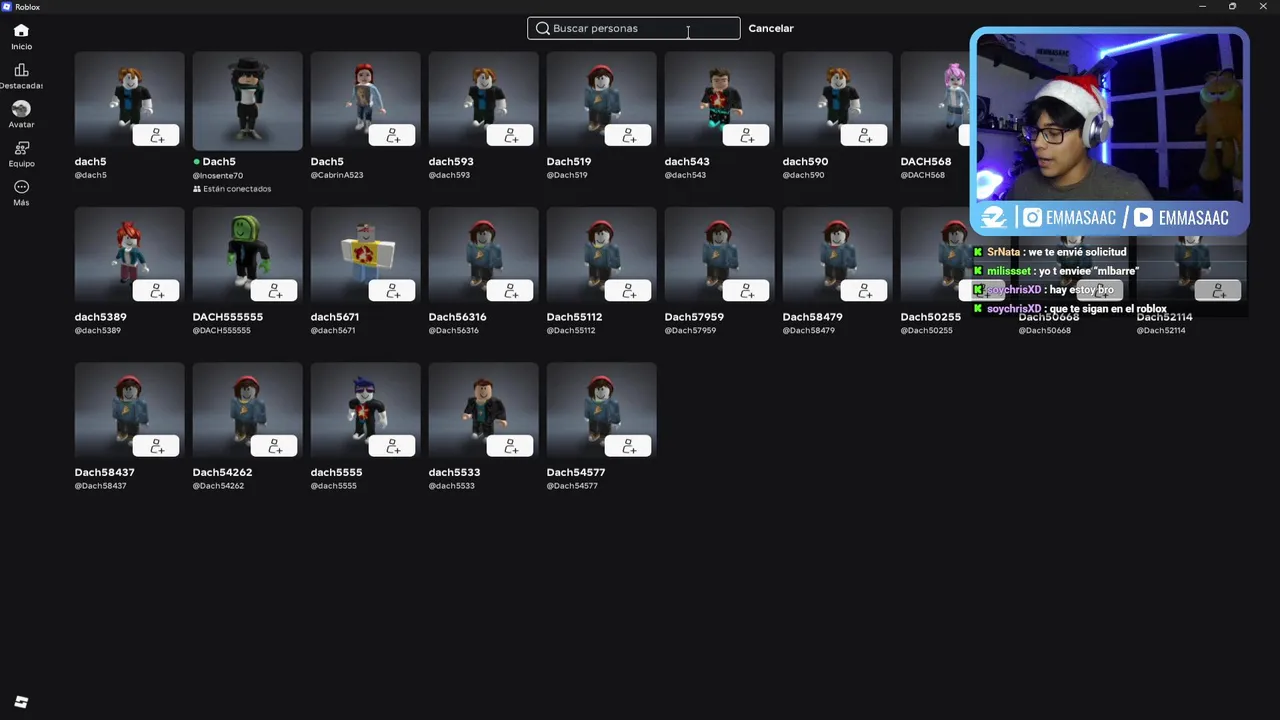Viewport: 1280px width, 720px height.
Task: Open DACH555555 green avatar thumbnail
Action: coord(247,257)
